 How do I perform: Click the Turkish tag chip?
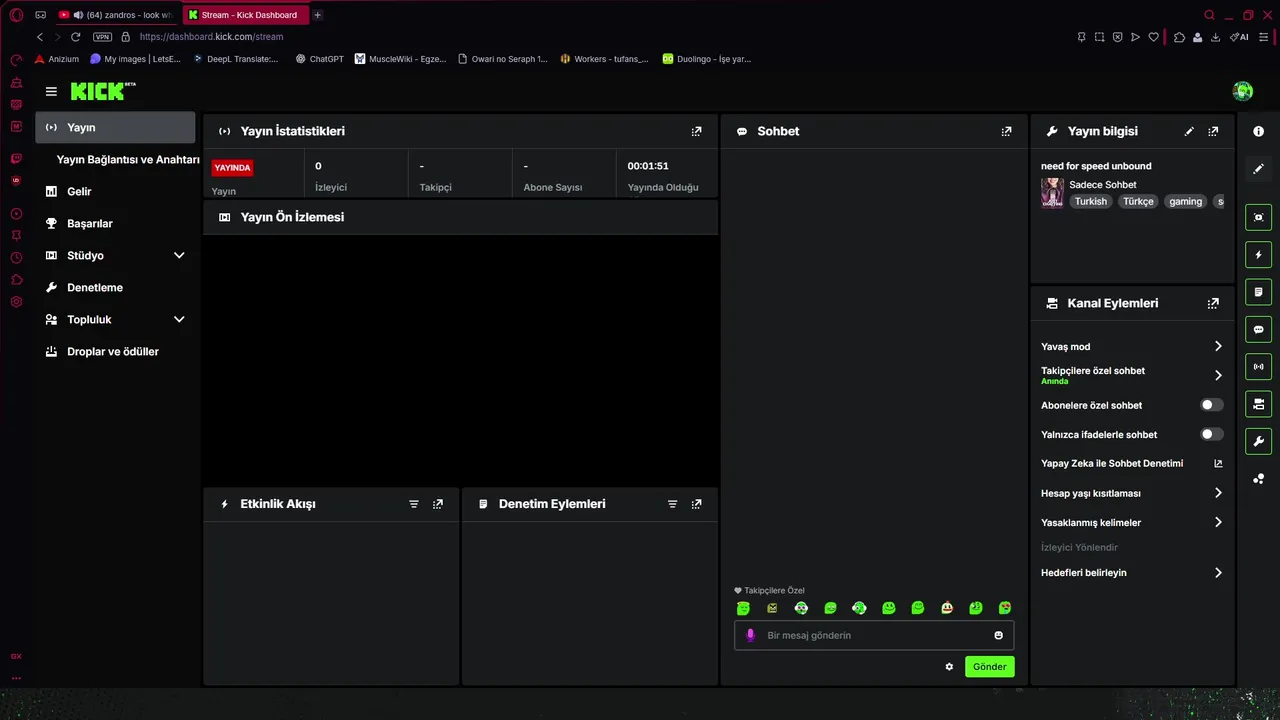[1091, 201]
